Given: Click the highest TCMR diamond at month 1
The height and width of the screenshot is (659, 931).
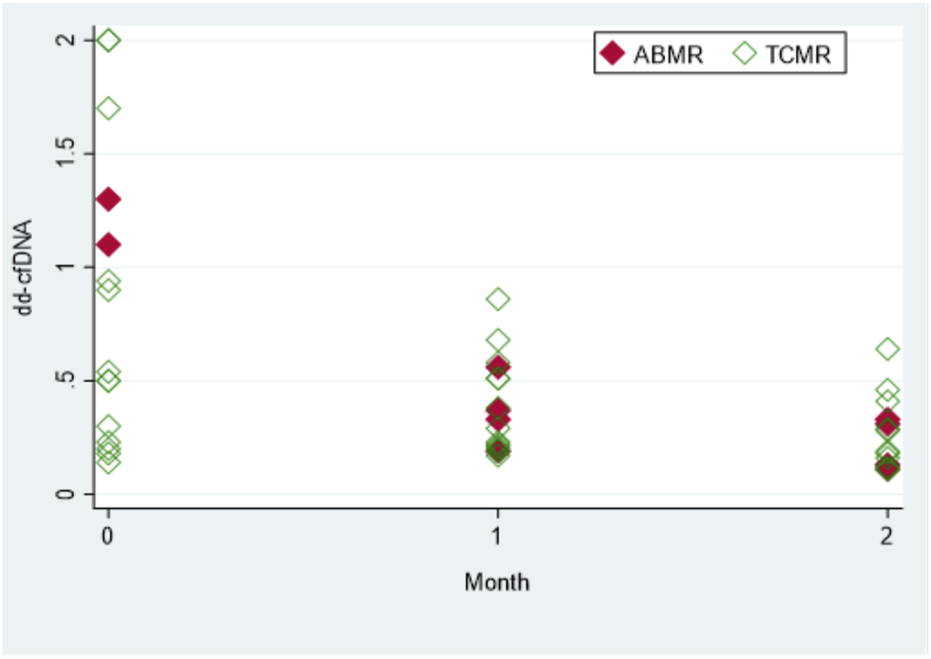Looking at the screenshot, I should pyautogui.click(x=498, y=299).
